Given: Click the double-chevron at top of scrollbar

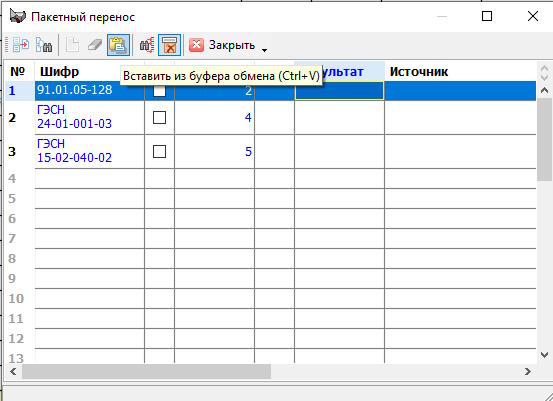Looking at the screenshot, I should (544, 72).
